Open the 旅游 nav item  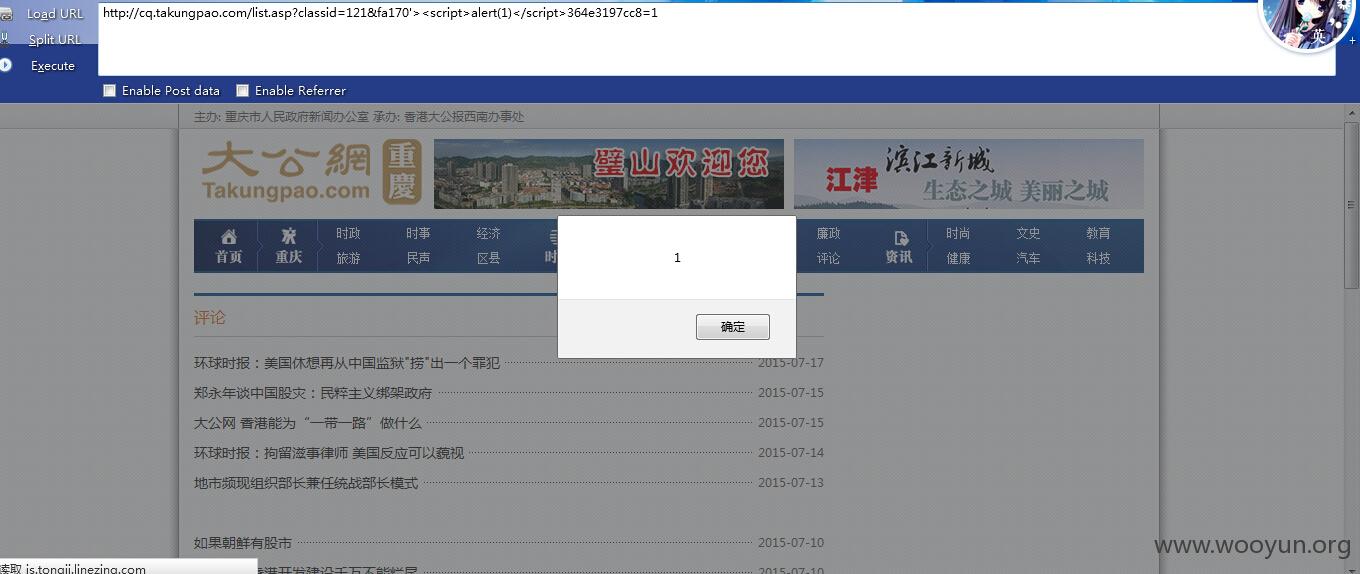(x=348, y=258)
